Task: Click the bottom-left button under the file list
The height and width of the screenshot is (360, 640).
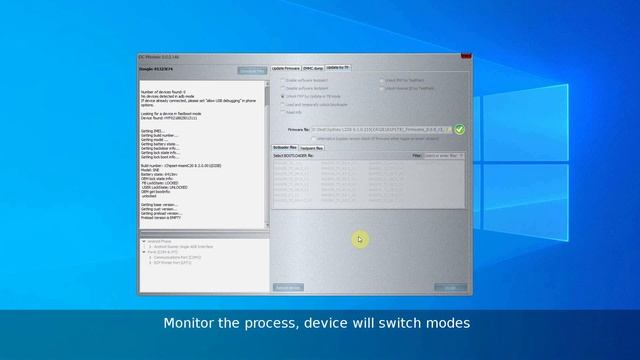Action: coord(288,287)
